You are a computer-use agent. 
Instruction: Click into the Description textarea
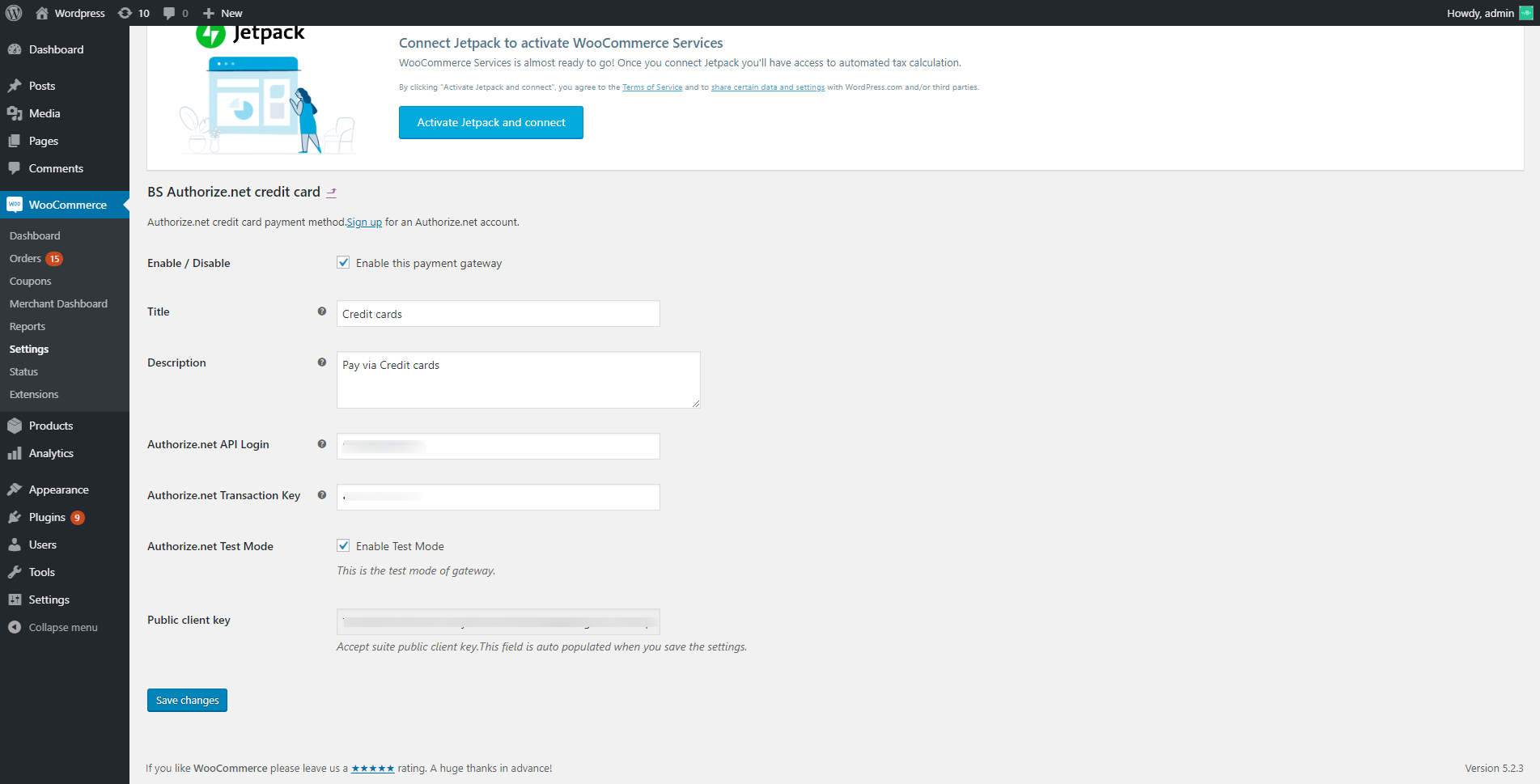[519, 379]
